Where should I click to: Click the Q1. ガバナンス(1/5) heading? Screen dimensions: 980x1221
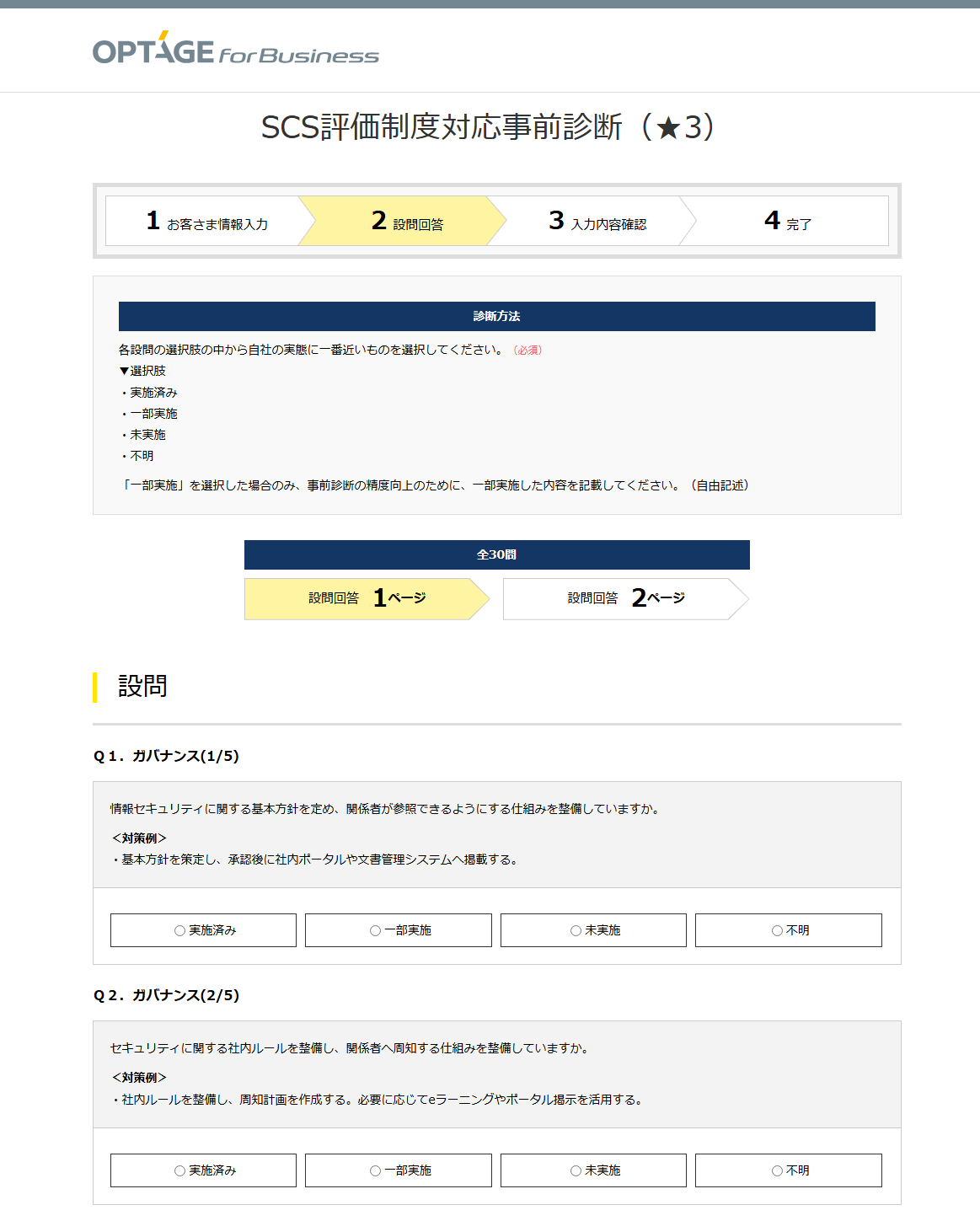[x=166, y=756]
